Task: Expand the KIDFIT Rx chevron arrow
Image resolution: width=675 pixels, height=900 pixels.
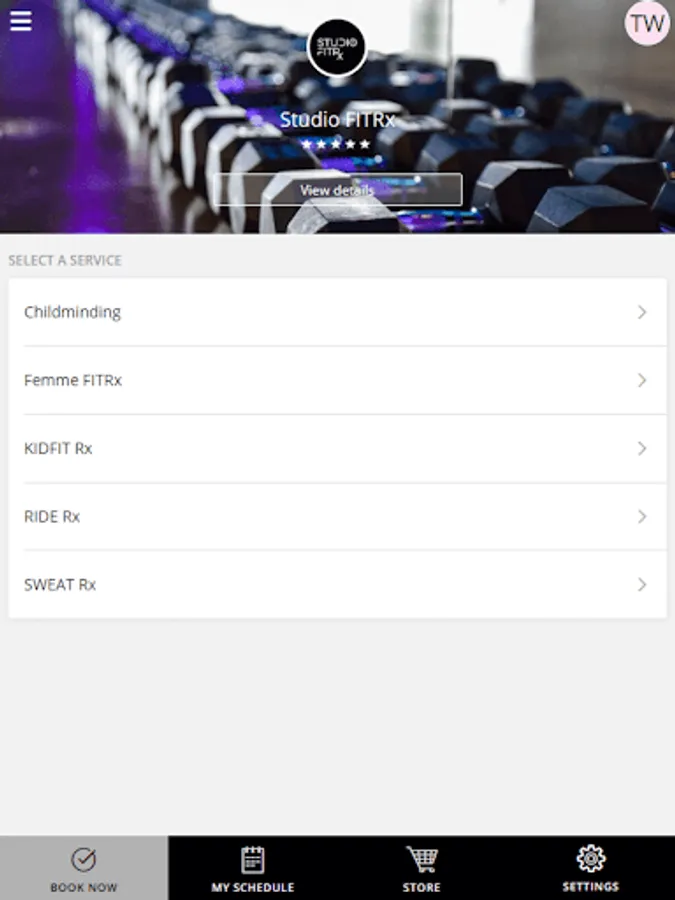Action: (x=642, y=448)
